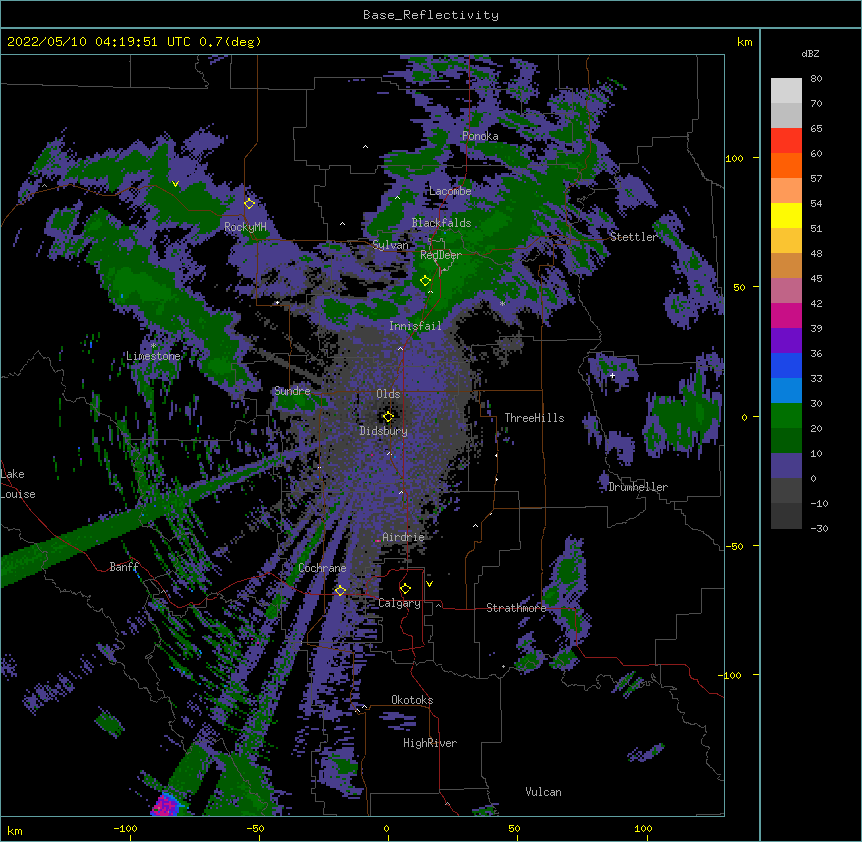862x842 pixels.
Task: Click the Didsbury town label
Action: pyautogui.click(x=383, y=431)
